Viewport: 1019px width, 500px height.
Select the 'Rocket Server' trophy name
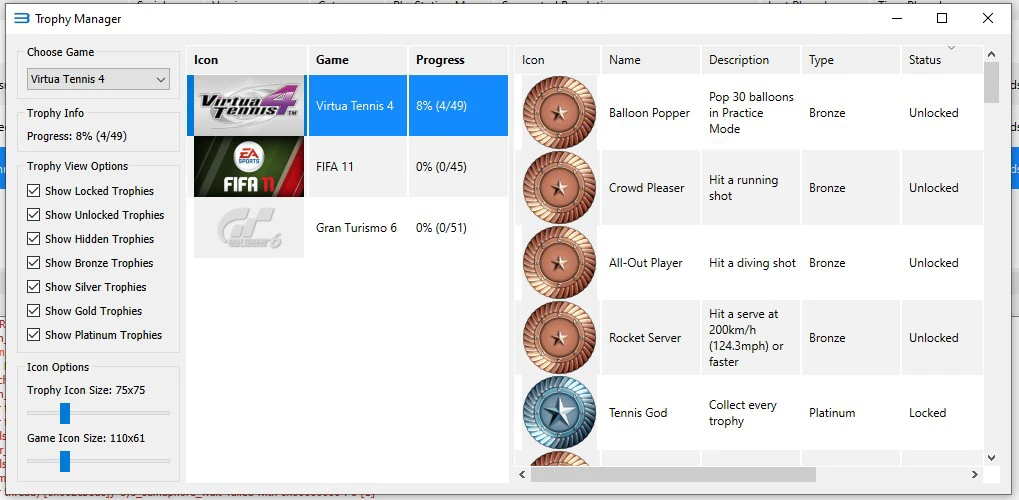[x=645, y=338]
